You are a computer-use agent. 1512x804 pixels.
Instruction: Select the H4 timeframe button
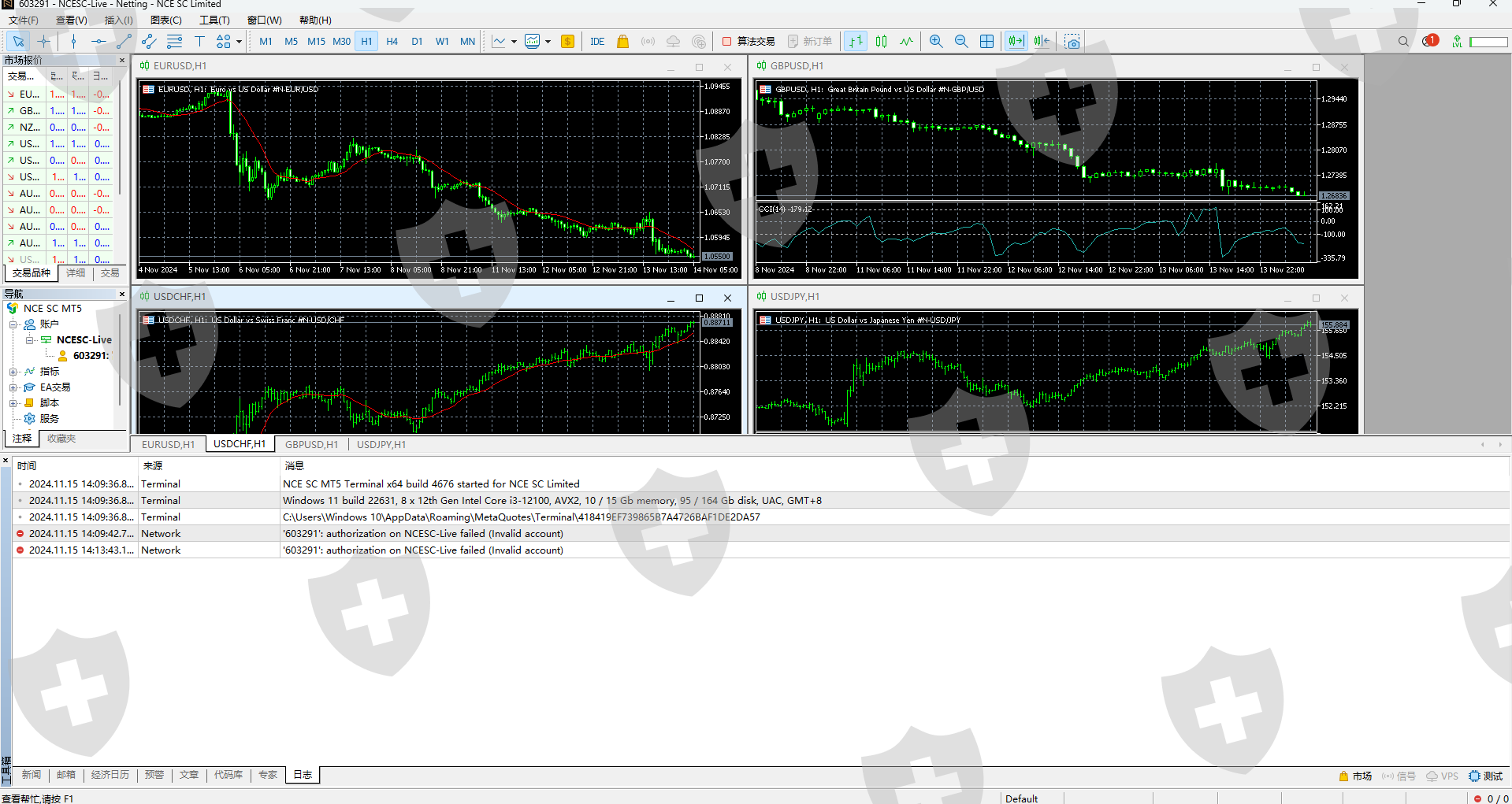392,42
